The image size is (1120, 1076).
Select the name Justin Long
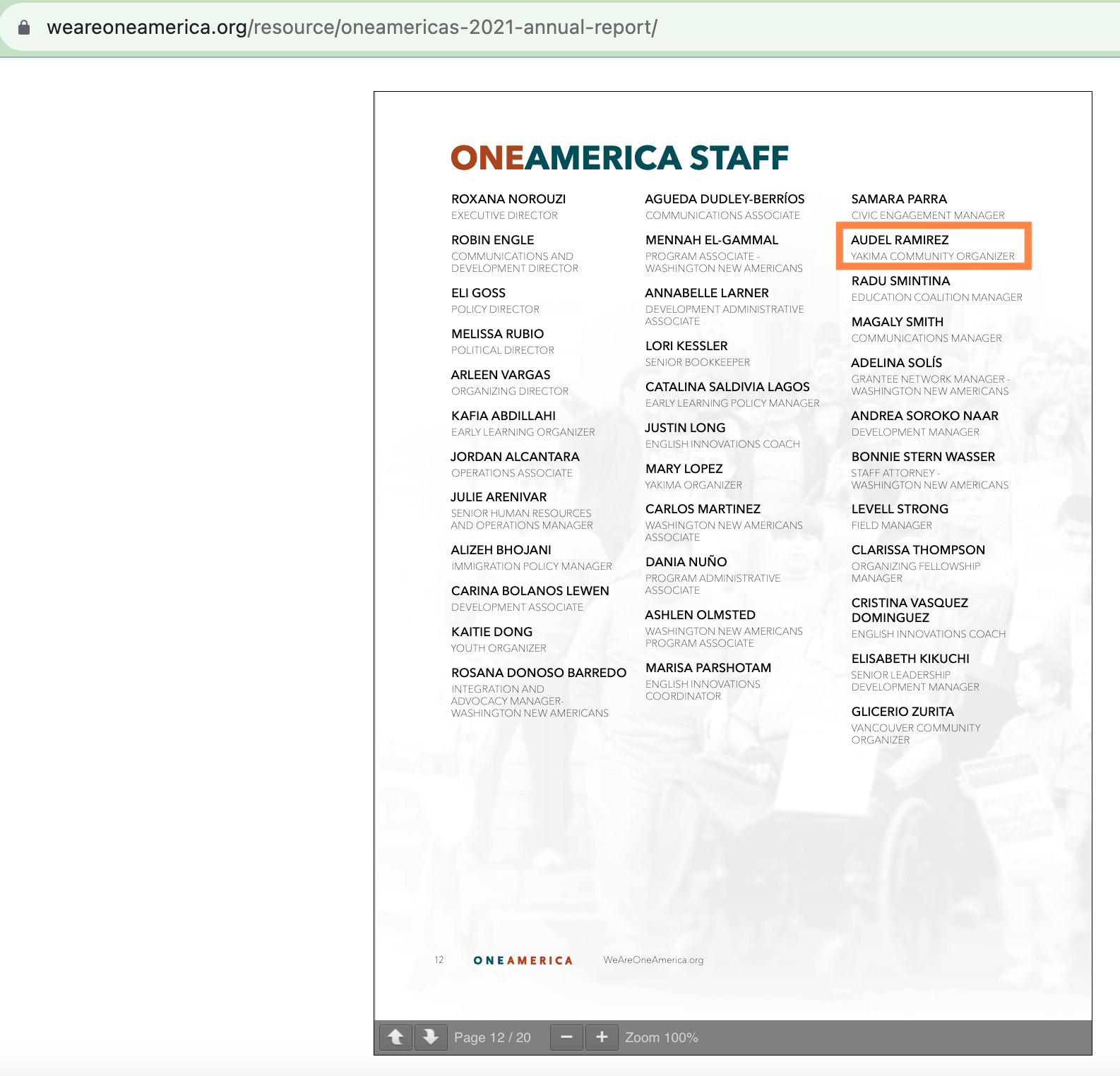(x=685, y=428)
